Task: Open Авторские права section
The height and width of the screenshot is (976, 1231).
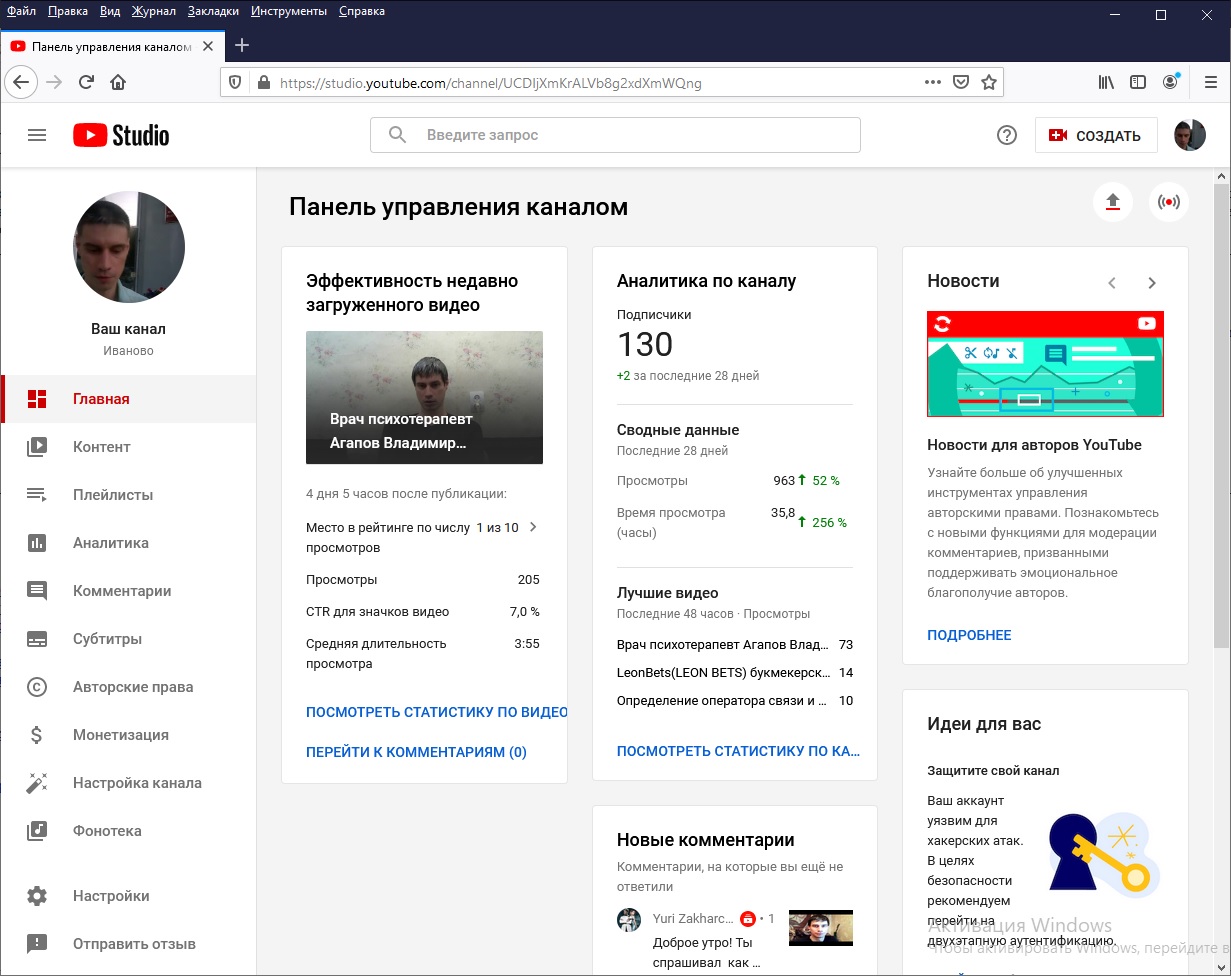Action: (x=128, y=687)
